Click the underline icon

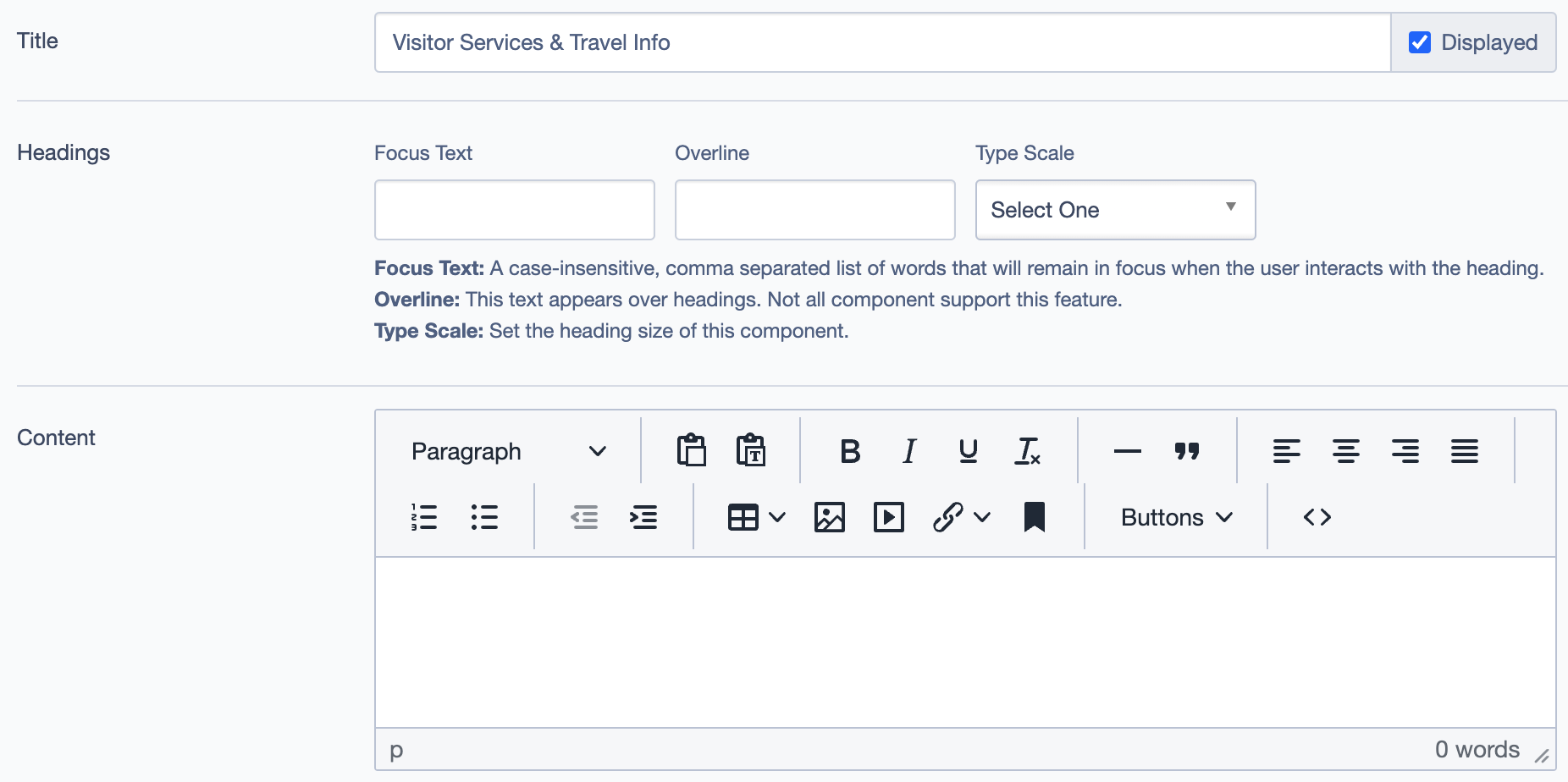[x=968, y=452]
